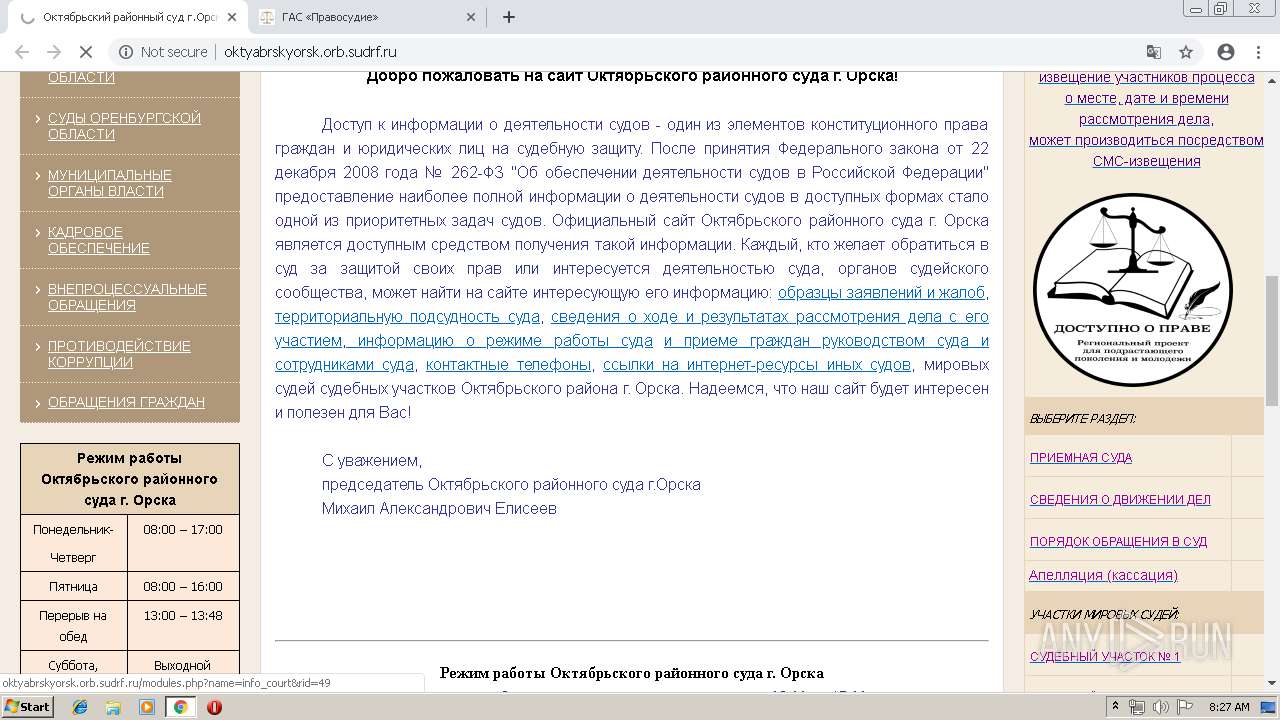Click the 13:00 – 13:48 break time cell
Screen dimensions: 1280x720
(183, 625)
